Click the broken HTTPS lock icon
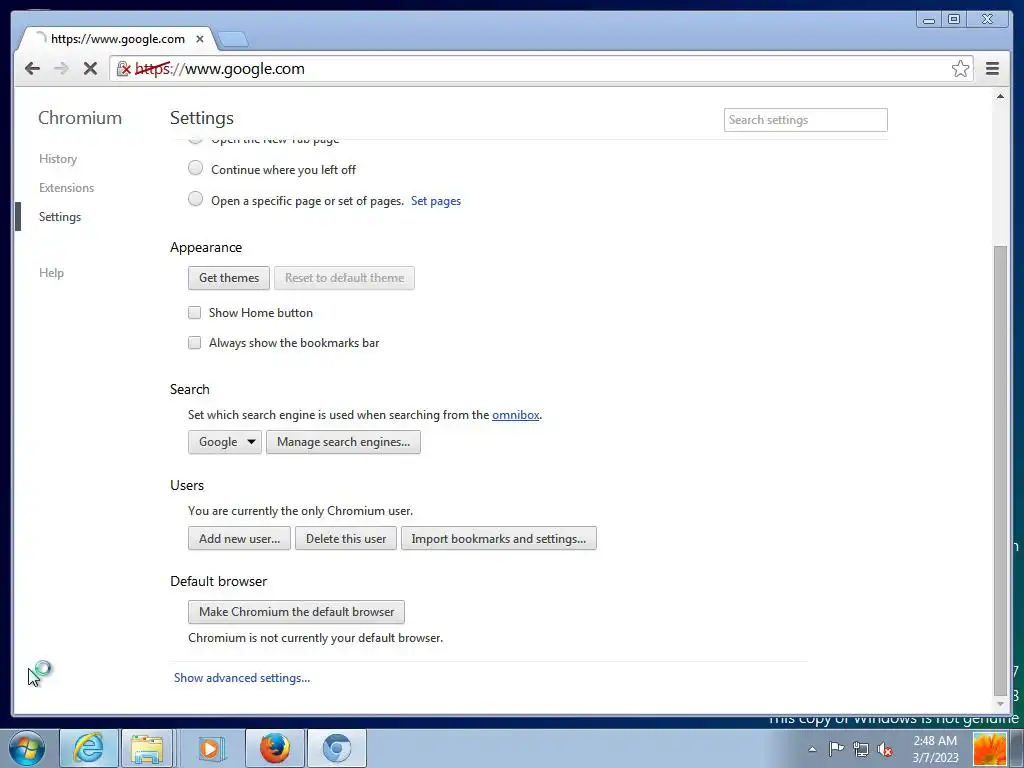The width and height of the screenshot is (1024, 768). point(123,69)
